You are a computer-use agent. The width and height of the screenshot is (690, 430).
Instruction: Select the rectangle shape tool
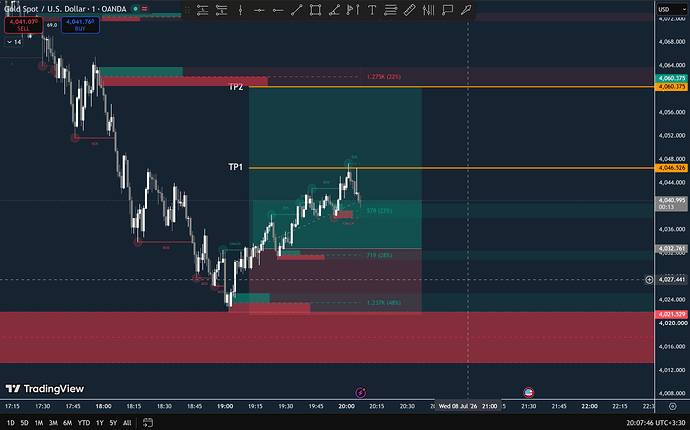315,10
